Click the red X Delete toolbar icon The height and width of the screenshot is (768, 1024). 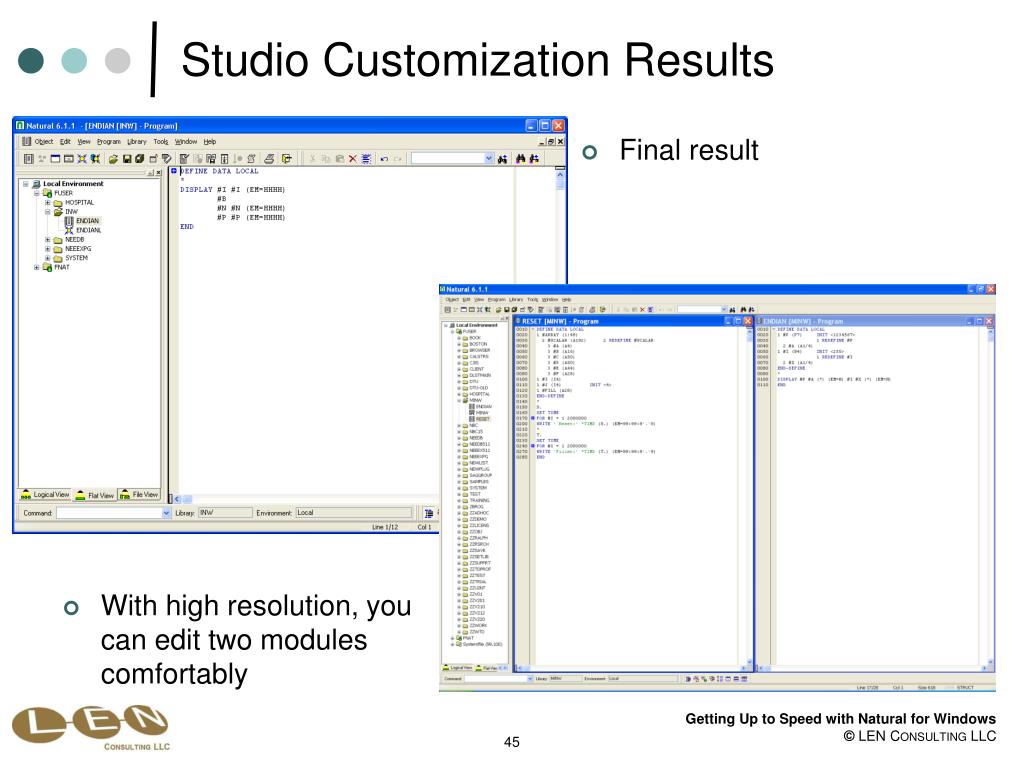pyautogui.click(x=353, y=159)
